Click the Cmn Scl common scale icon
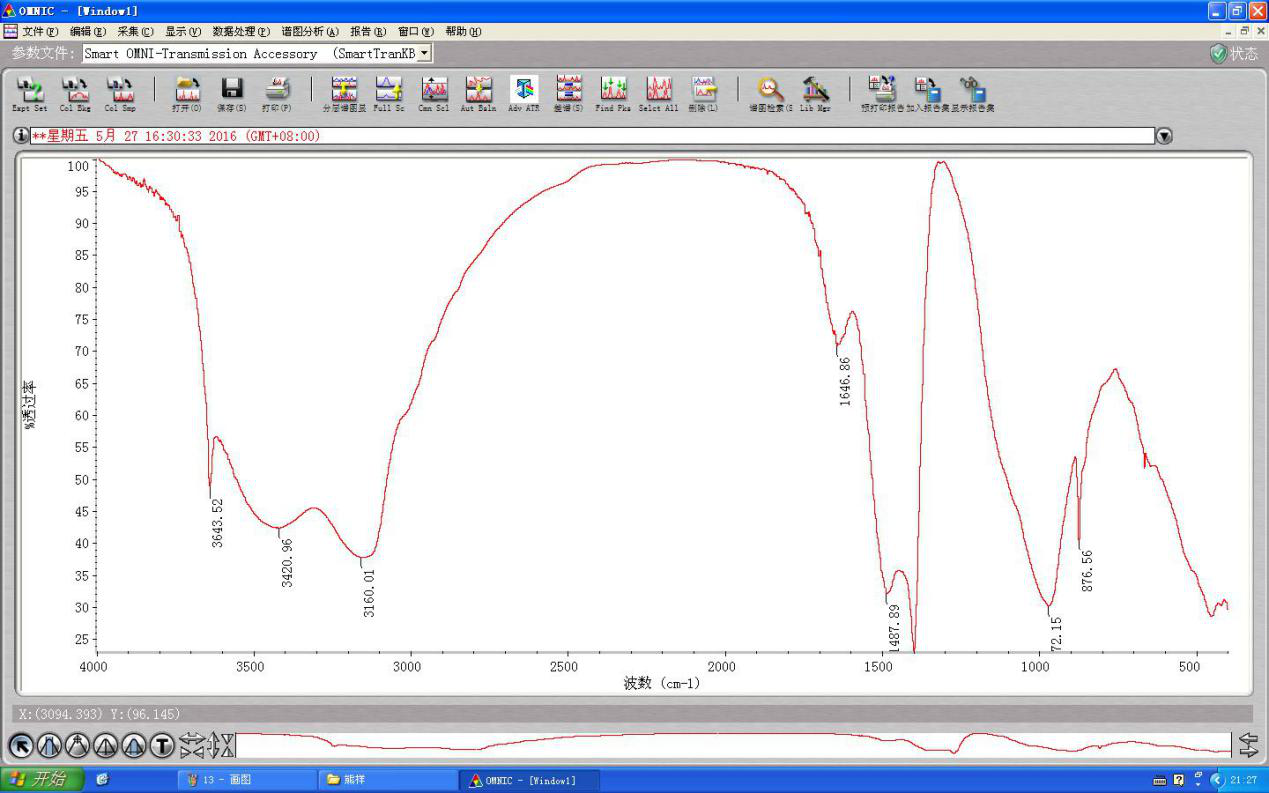Screen dimensions: 1269x793 pos(433,93)
